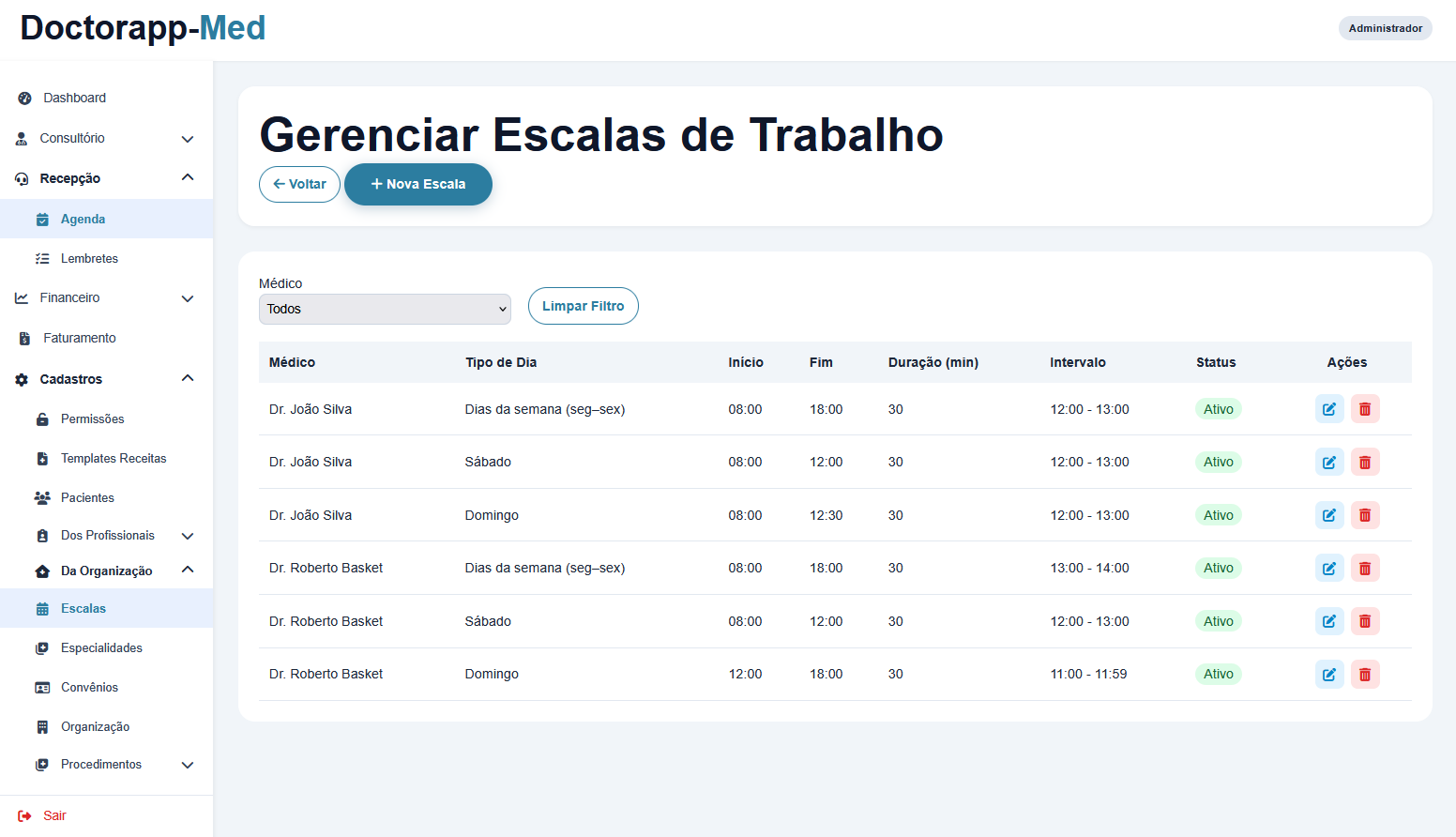Delete Dr. João Silva Domingo schedule
Screen dimensions: 1456x837
(1365, 515)
